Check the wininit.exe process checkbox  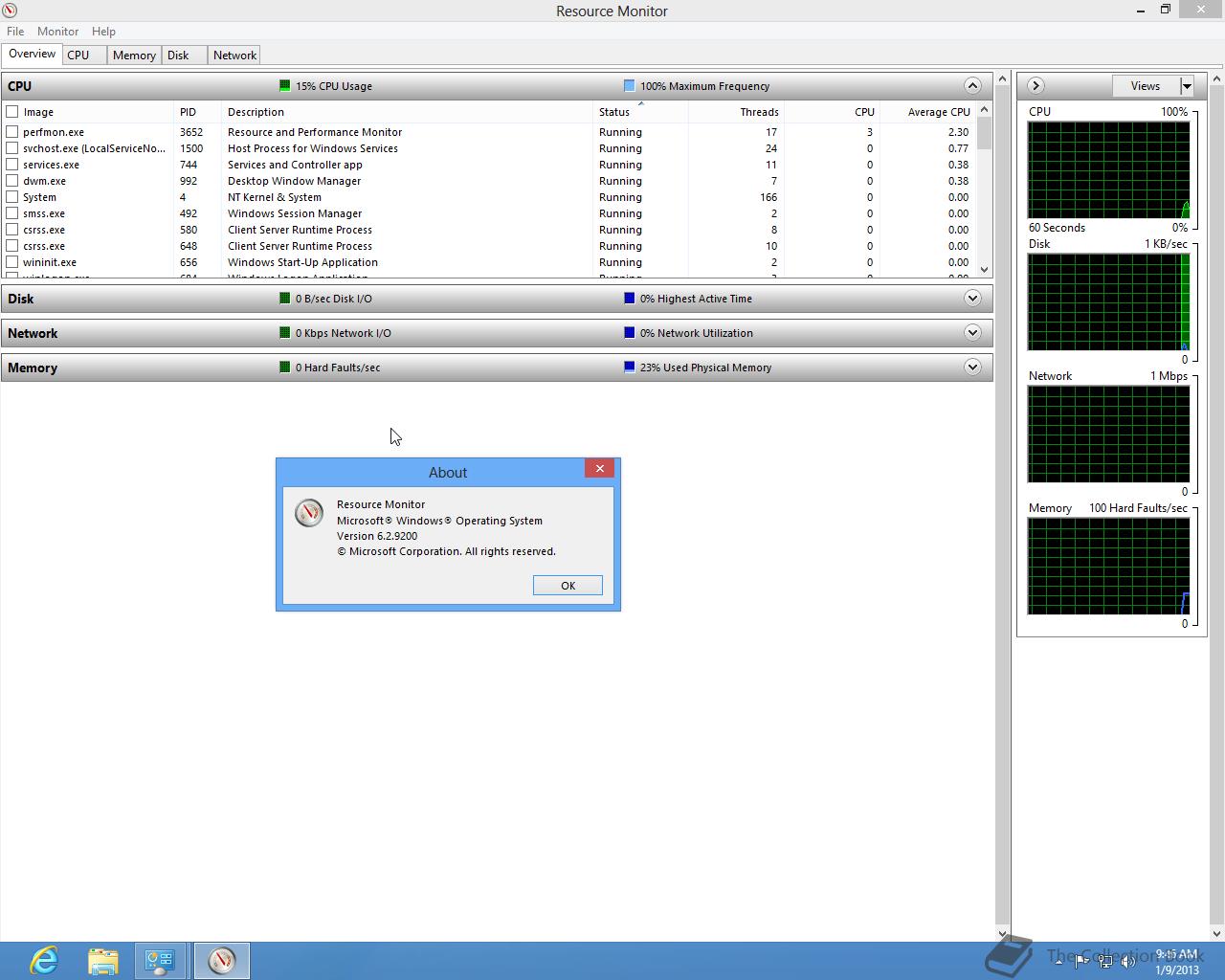click(12, 261)
